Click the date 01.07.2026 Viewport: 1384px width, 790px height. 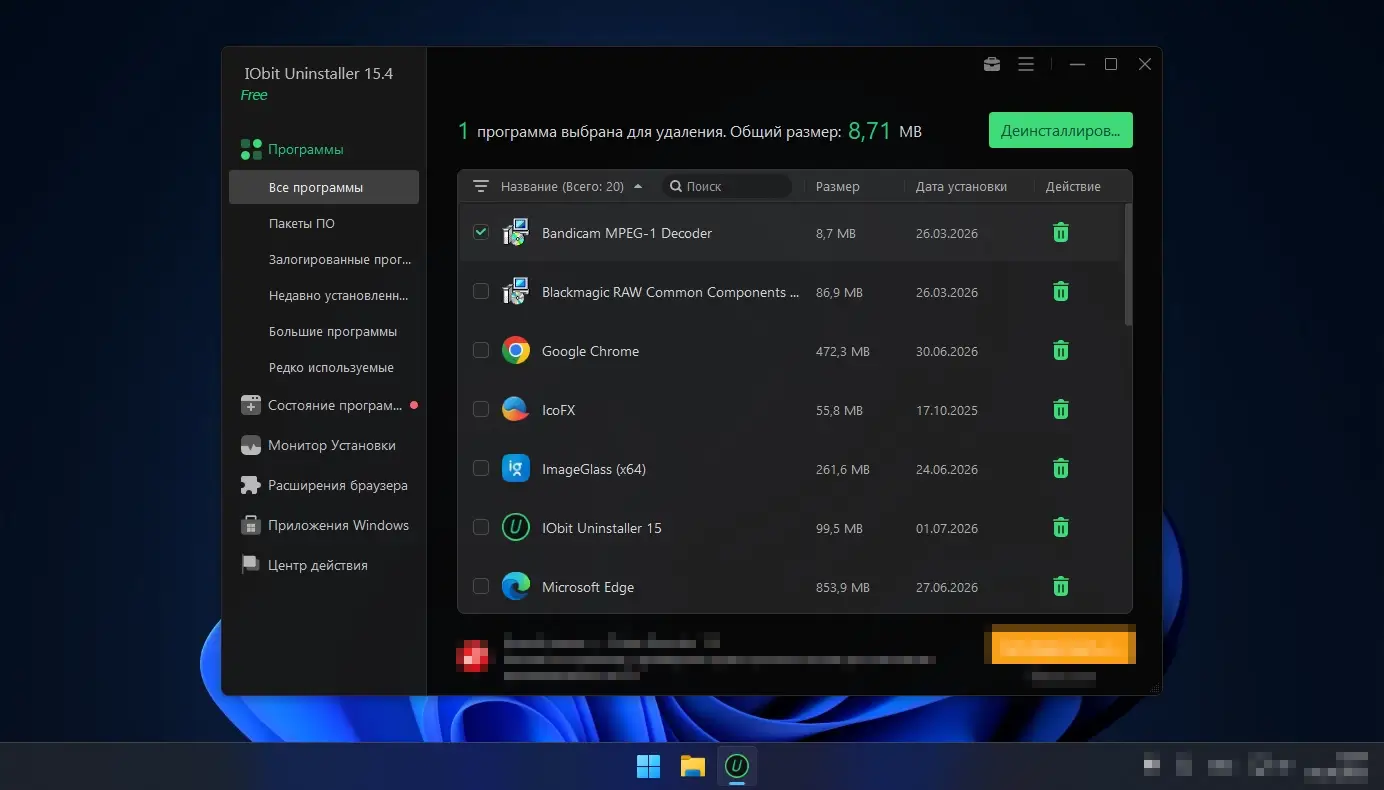coord(947,529)
